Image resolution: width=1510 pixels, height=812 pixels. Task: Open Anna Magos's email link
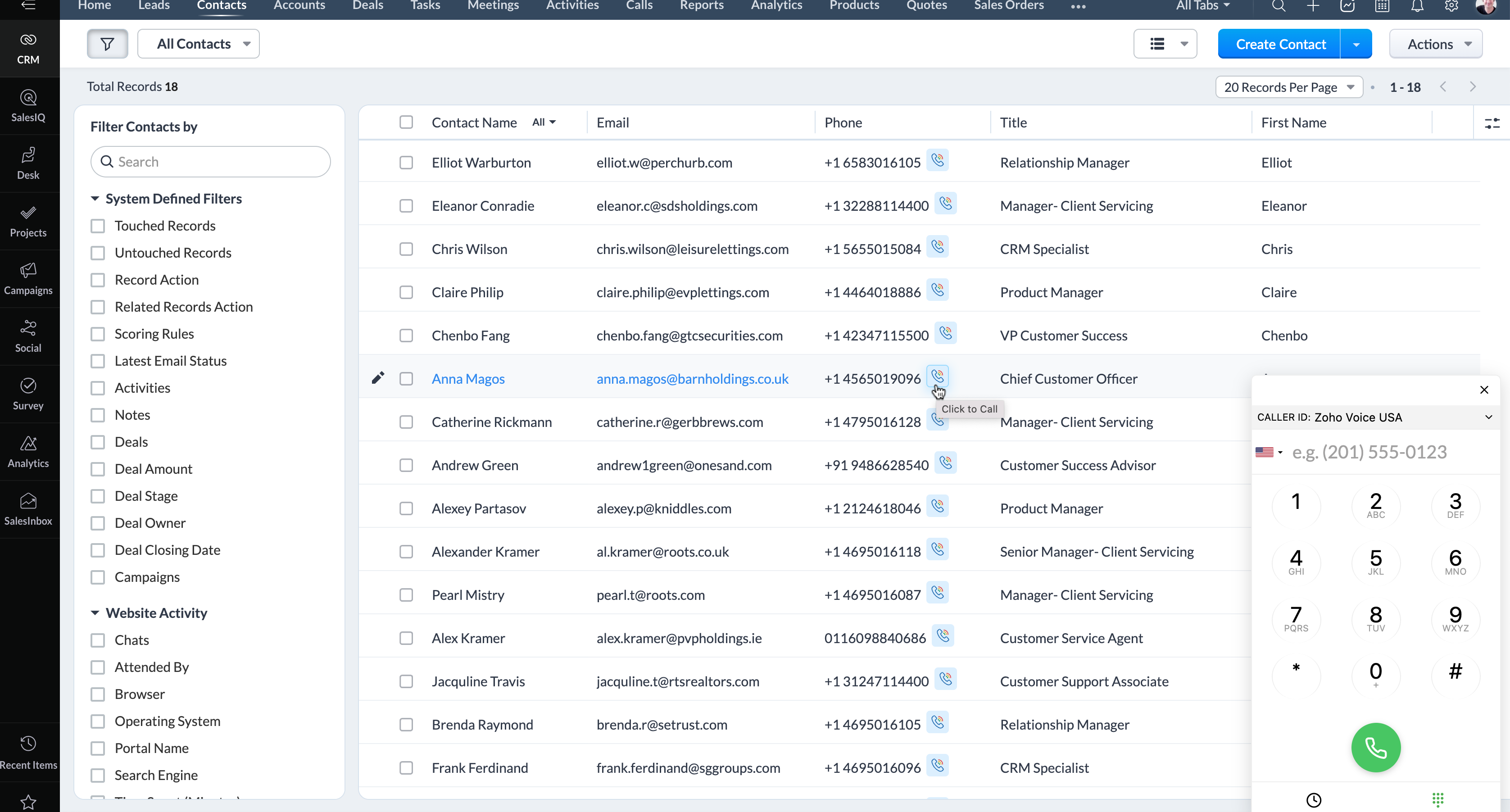click(692, 379)
